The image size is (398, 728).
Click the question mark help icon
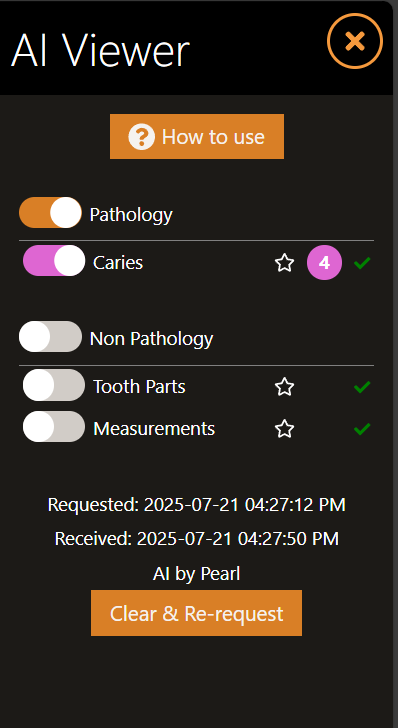(141, 137)
